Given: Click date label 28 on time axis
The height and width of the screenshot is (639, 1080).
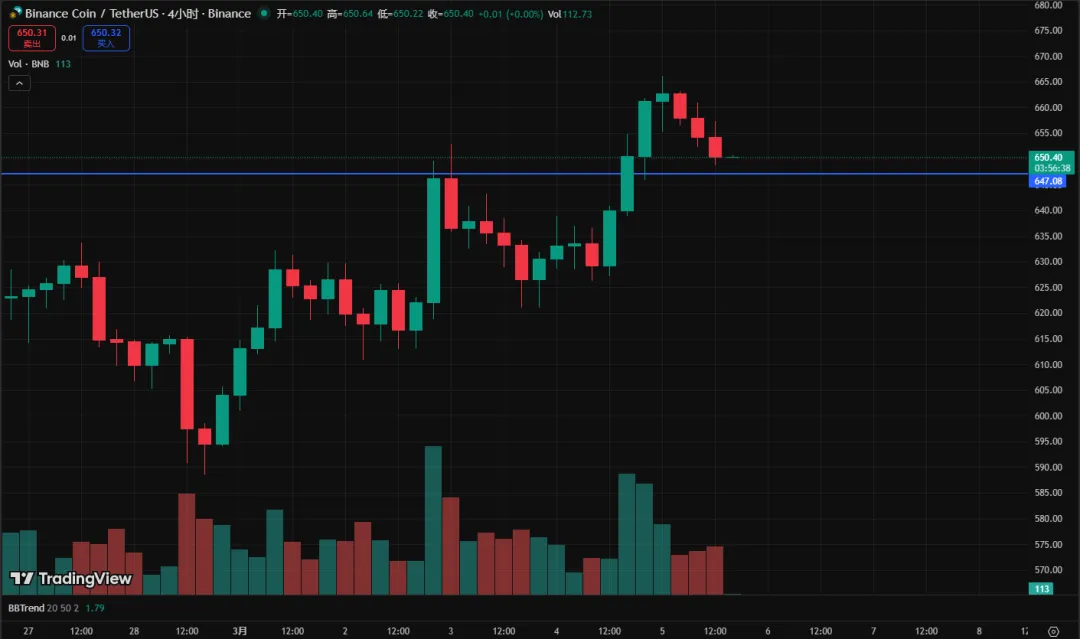Looking at the screenshot, I should pyautogui.click(x=134, y=631).
